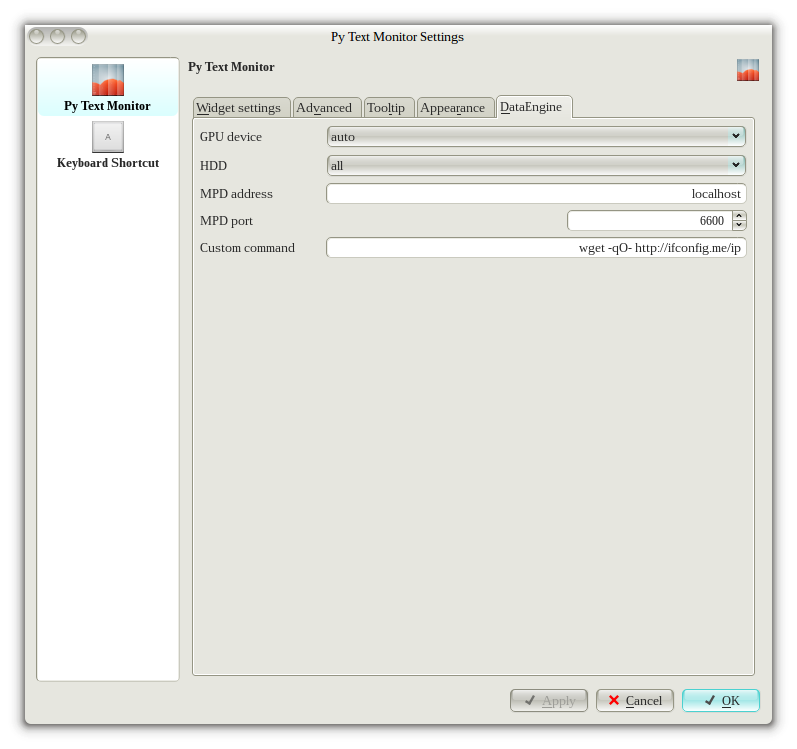
Task: Switch to the Widget settings tab
Action: [x=239, y=108]
